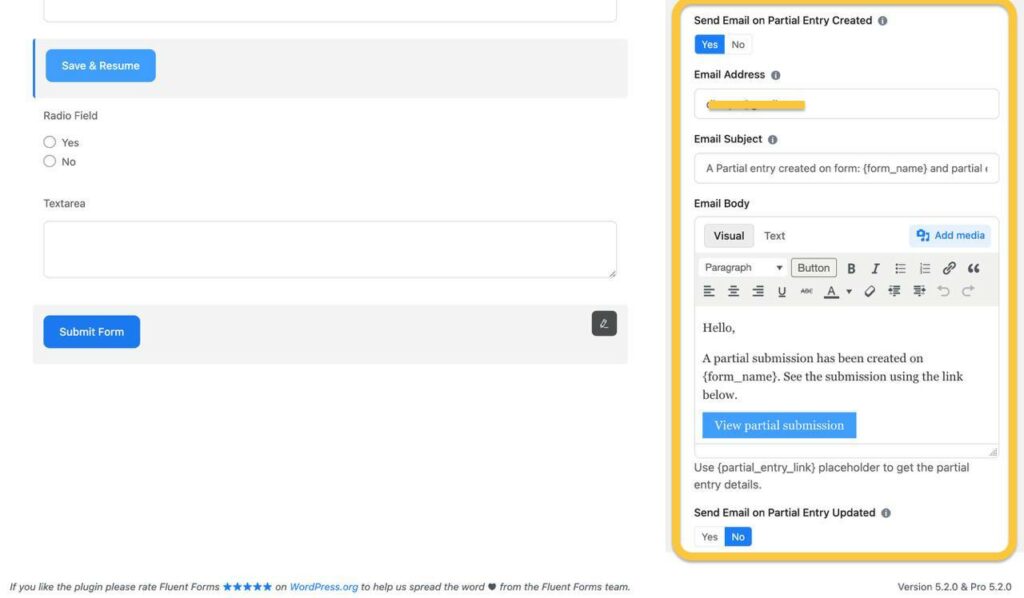Viewport: 1024px width, 598px height.
Task: Click the five-star rating in footer
Action: click(x=247, y=587)
